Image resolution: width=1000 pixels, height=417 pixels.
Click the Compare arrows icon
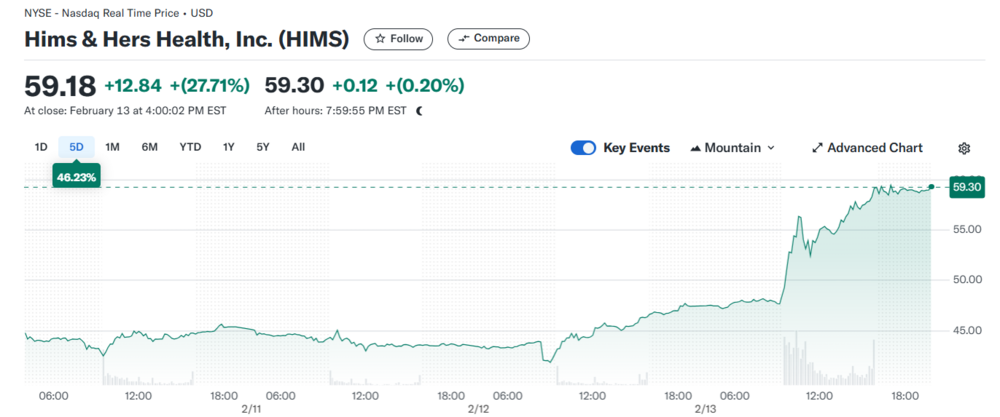(463, 39)
